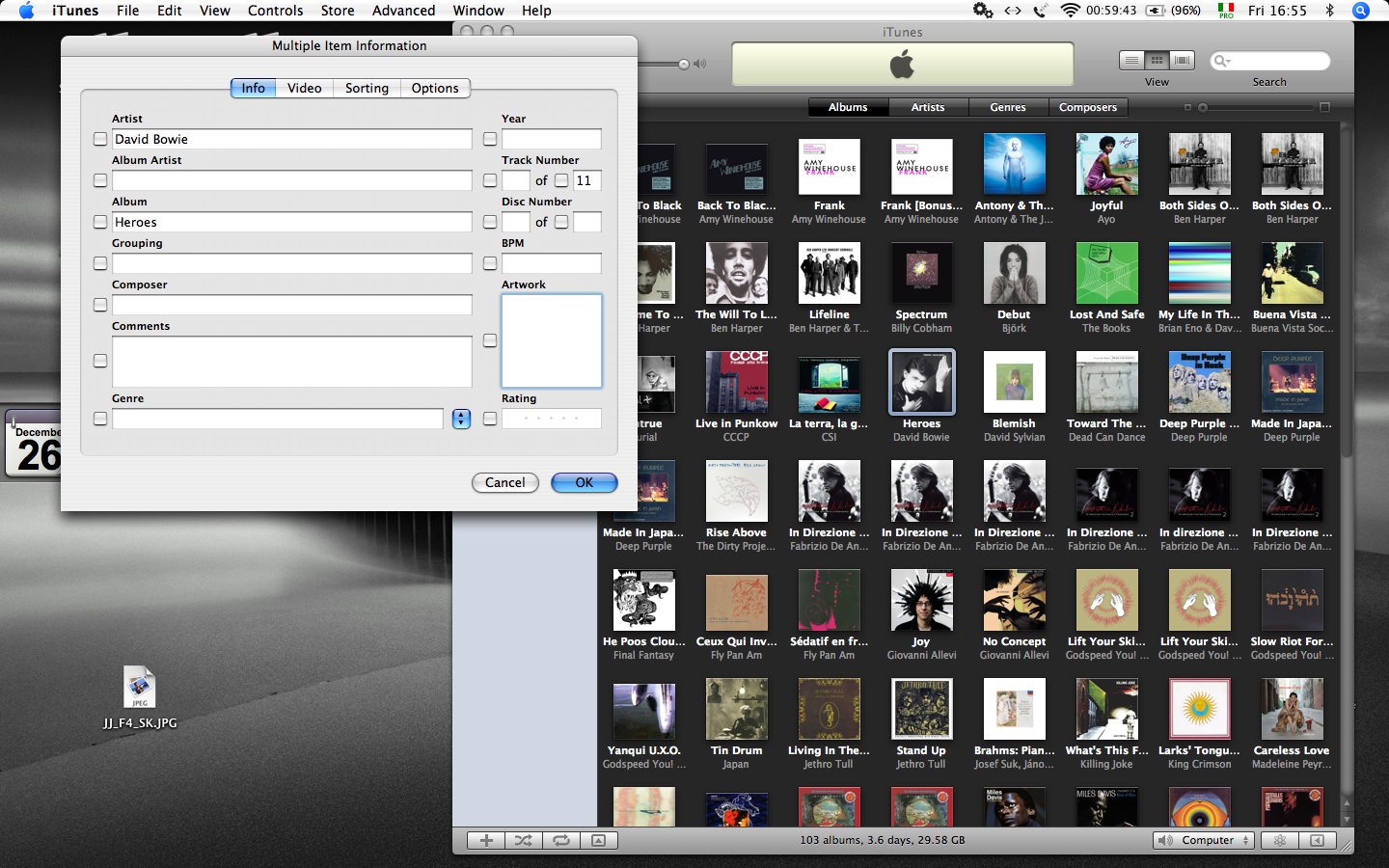
Task: Open the Store menu
Action: coord(338,11)
